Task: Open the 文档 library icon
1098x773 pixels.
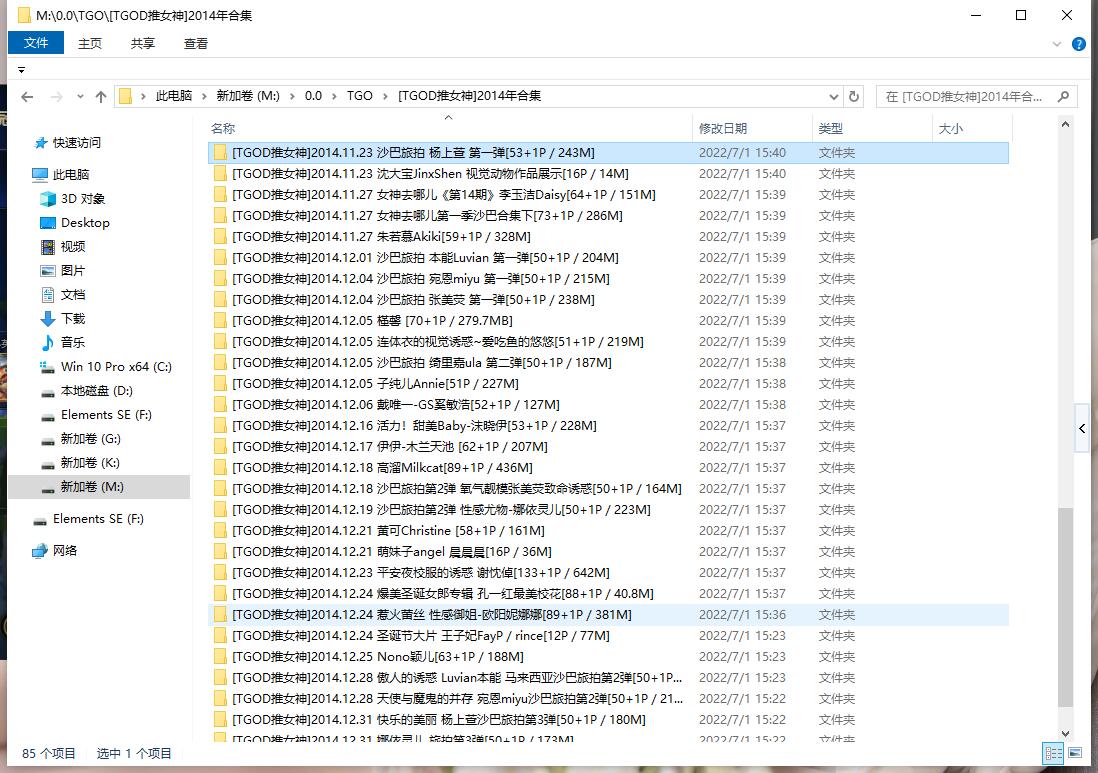Action: [48, 294]
